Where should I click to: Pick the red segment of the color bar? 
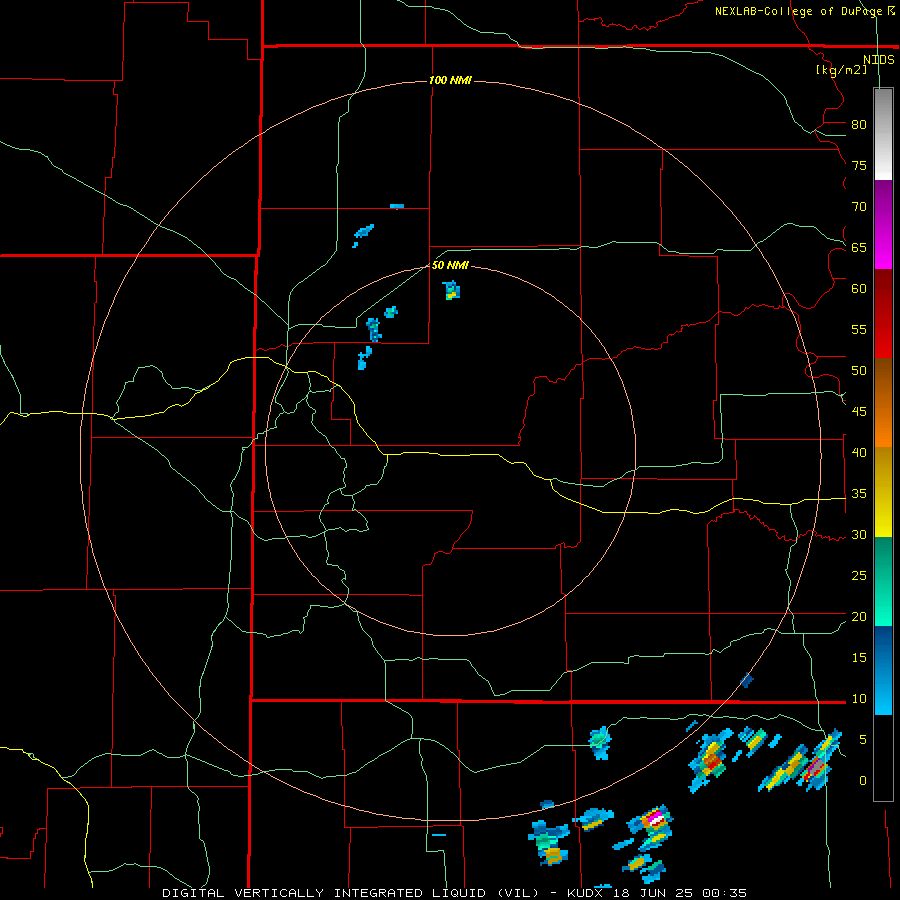pyautogui.click(x=883, y=313)
